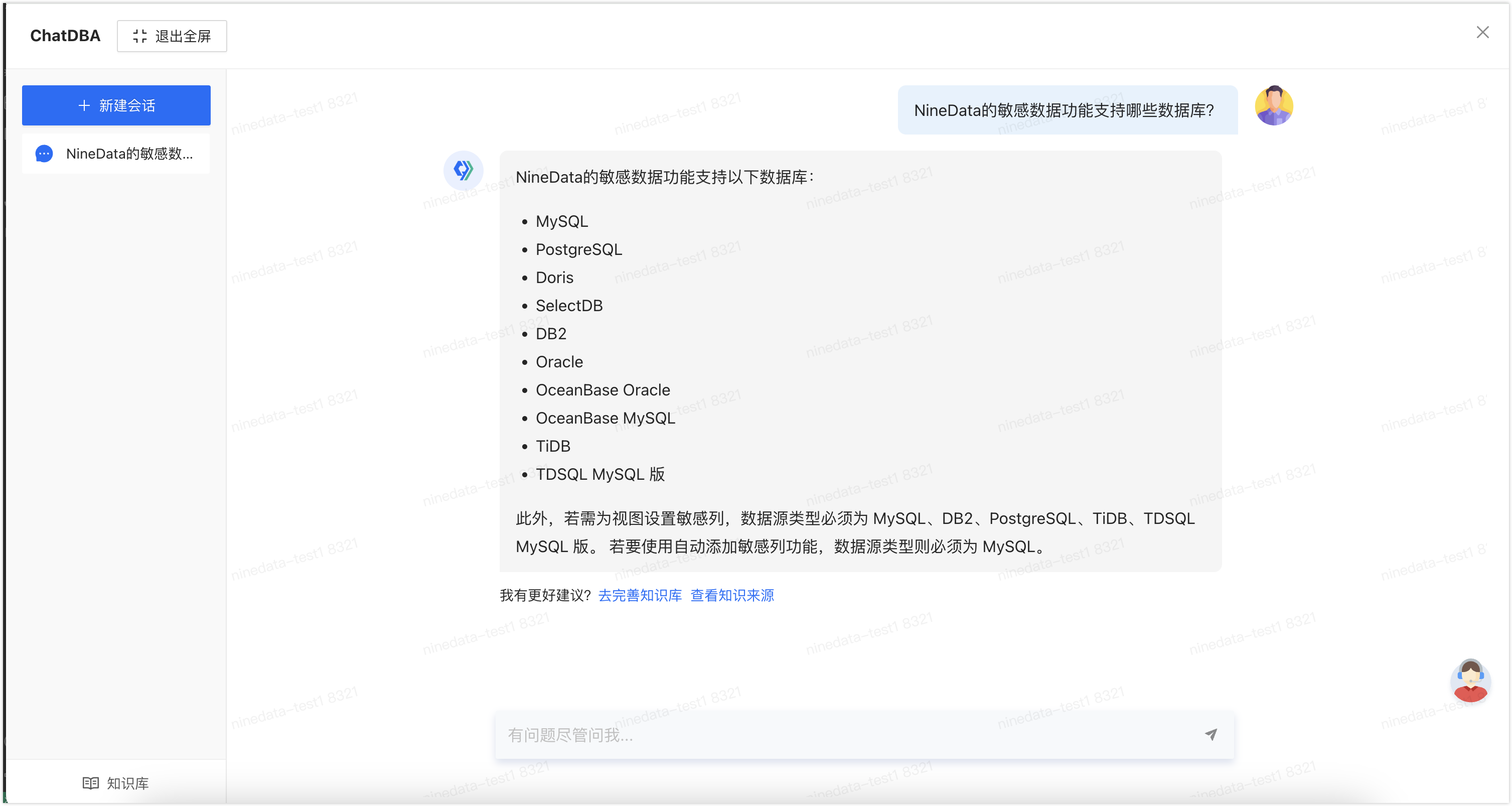The image size is (1512, 806).
Task: Click the chat bubble icon of saved conversation
Action: point(44,153)
